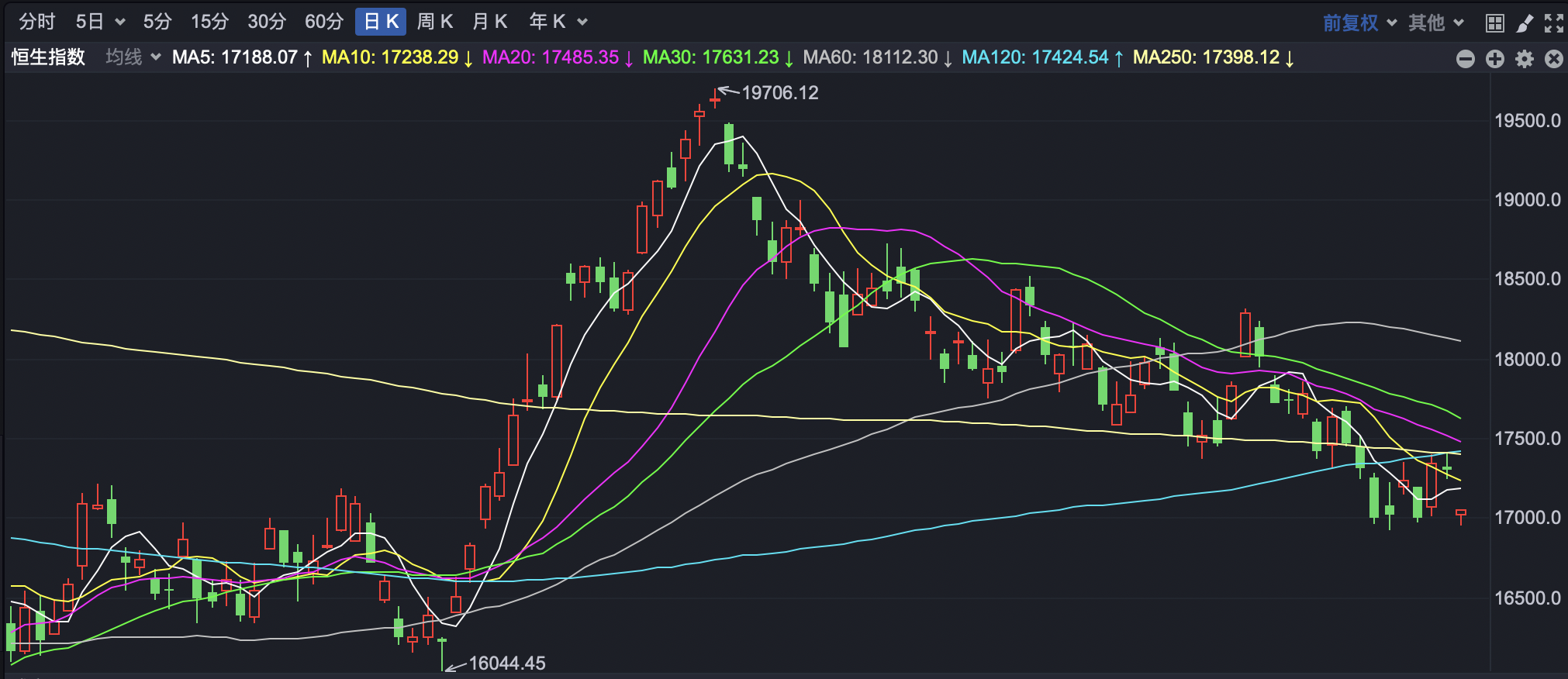1568x679 pixels.
Task: Zoom in chart with plus icon
Action: [1495, 59]
